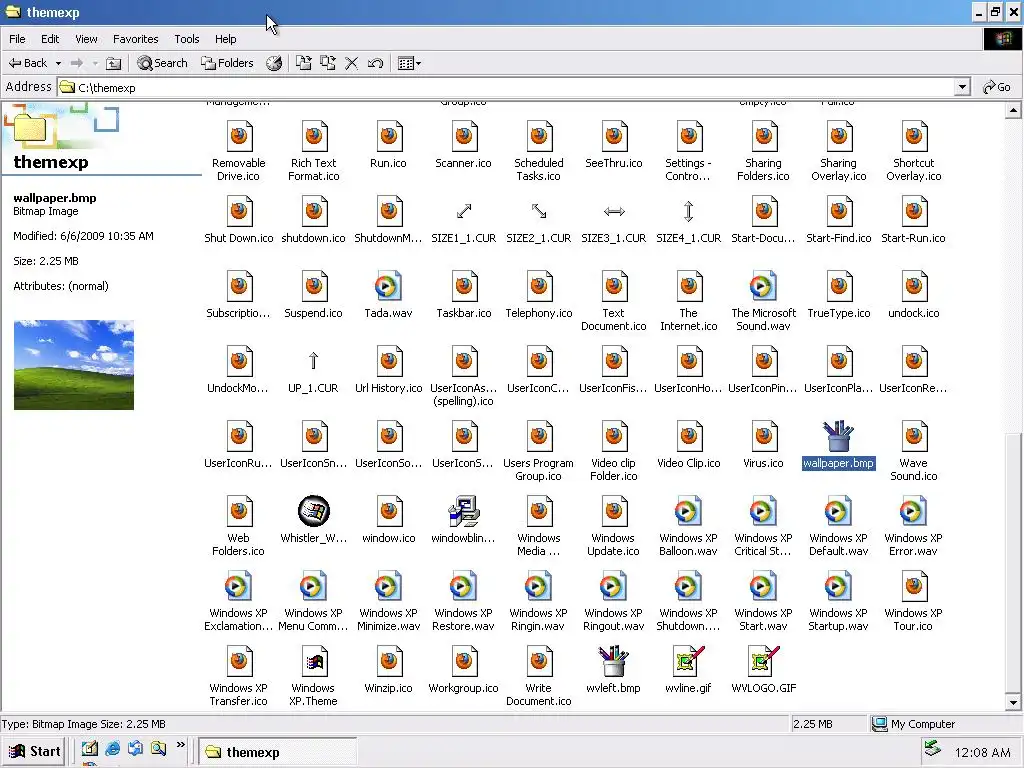Select the Virus.ico file
This screenshot has width=1024, height=768.
763,445
